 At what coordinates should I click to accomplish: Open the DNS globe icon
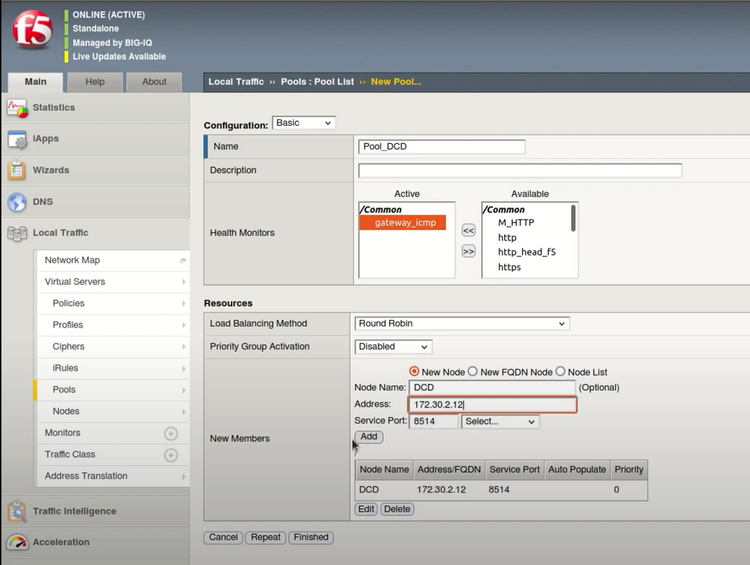[17, 202]
